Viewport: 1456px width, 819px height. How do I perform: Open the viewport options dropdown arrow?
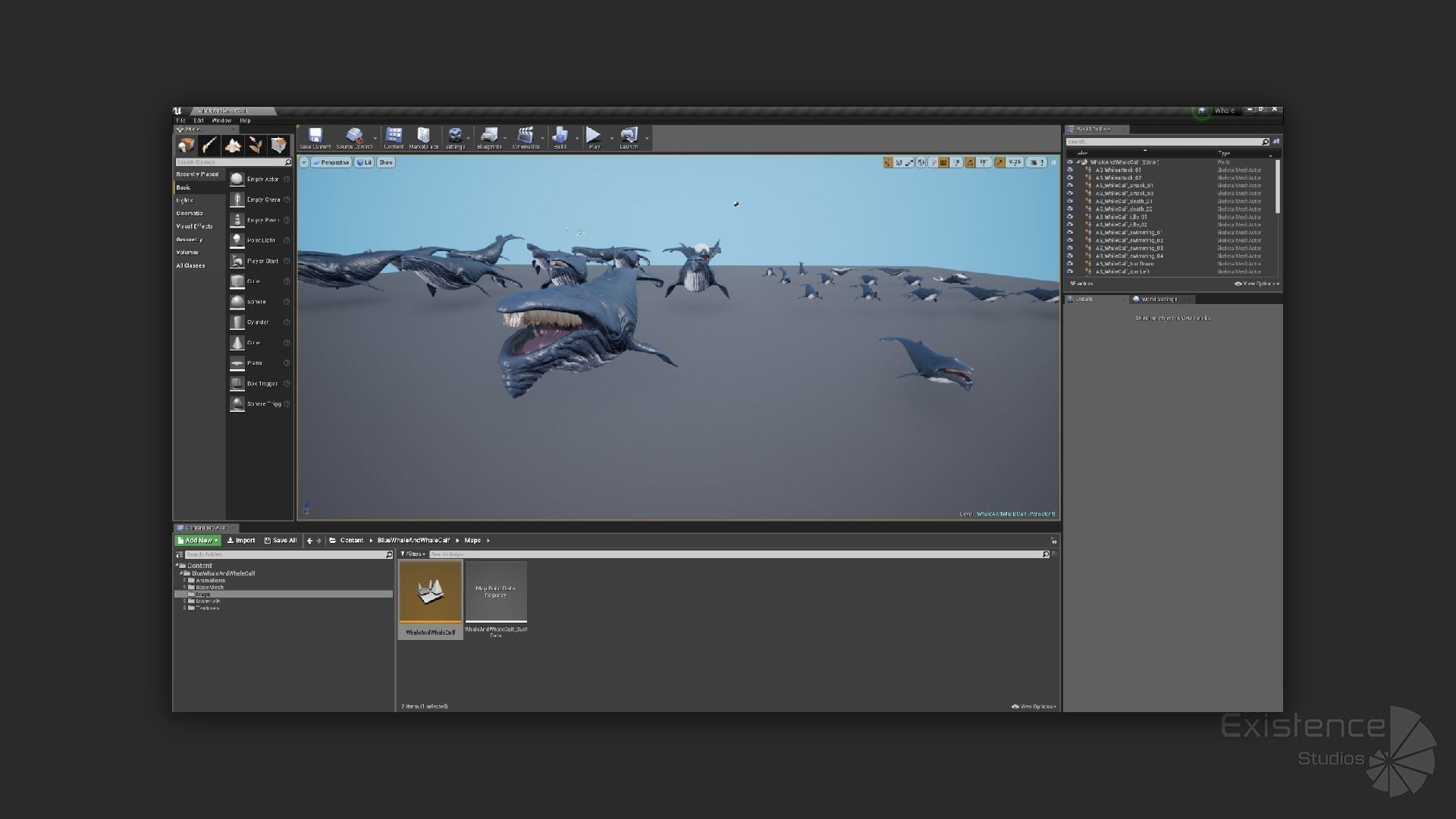[304, 162]
